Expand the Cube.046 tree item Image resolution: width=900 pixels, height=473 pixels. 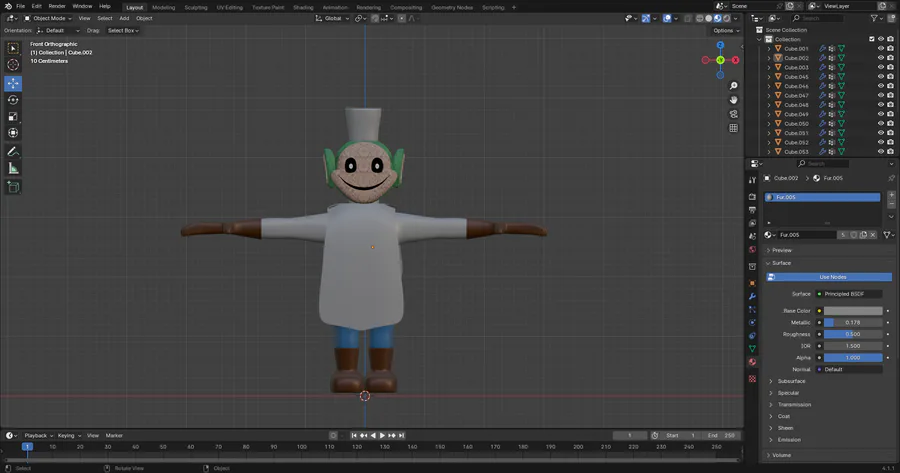point(769,86)
